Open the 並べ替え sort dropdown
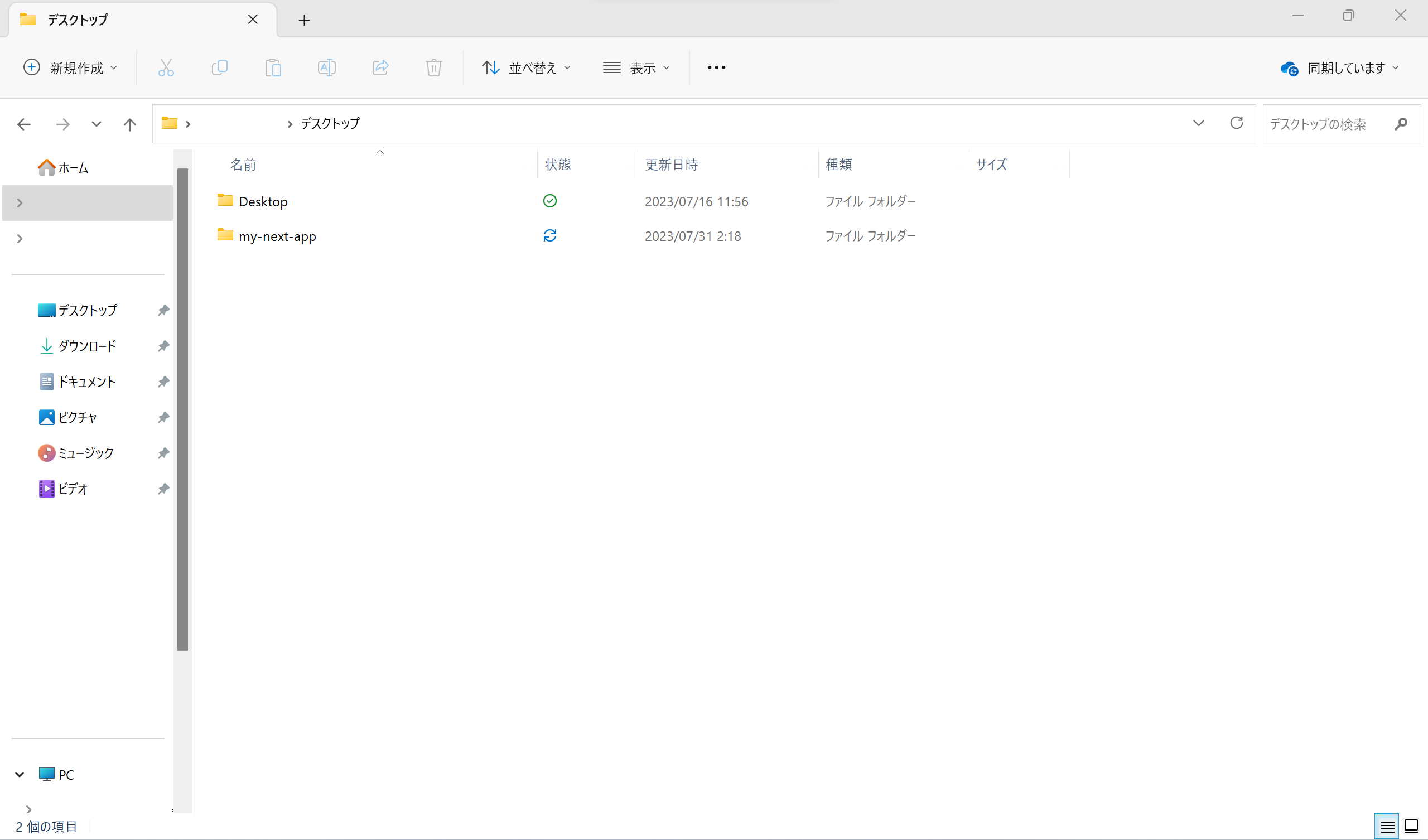This screenshot has height=840, width=1428. 526,67
